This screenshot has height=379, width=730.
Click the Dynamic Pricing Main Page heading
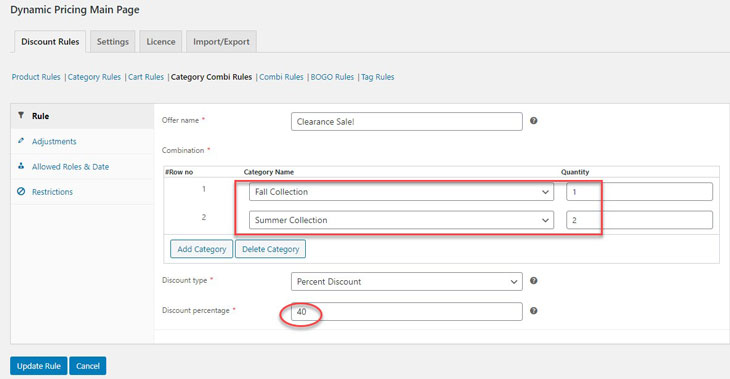[x=75, y=10]
